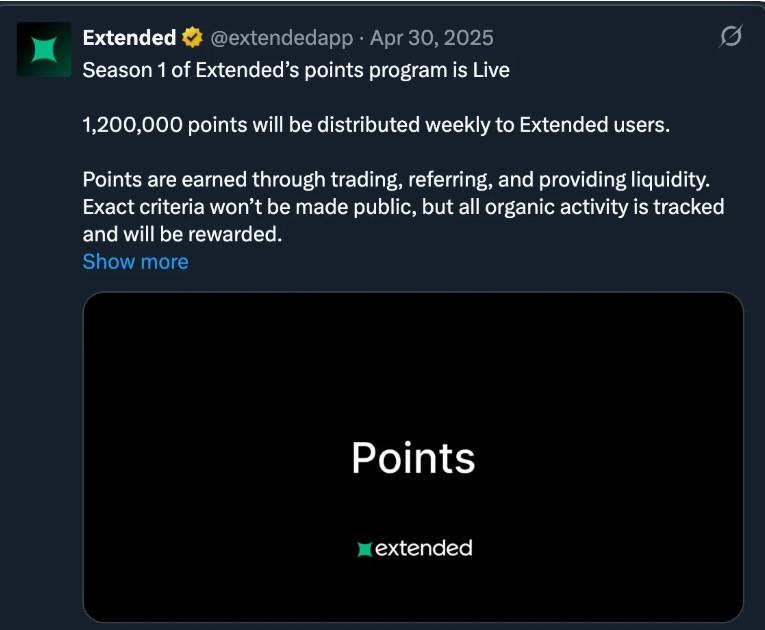
Task: Open the Apr 30, 2025 timestamp link
Action: point(431,38)
